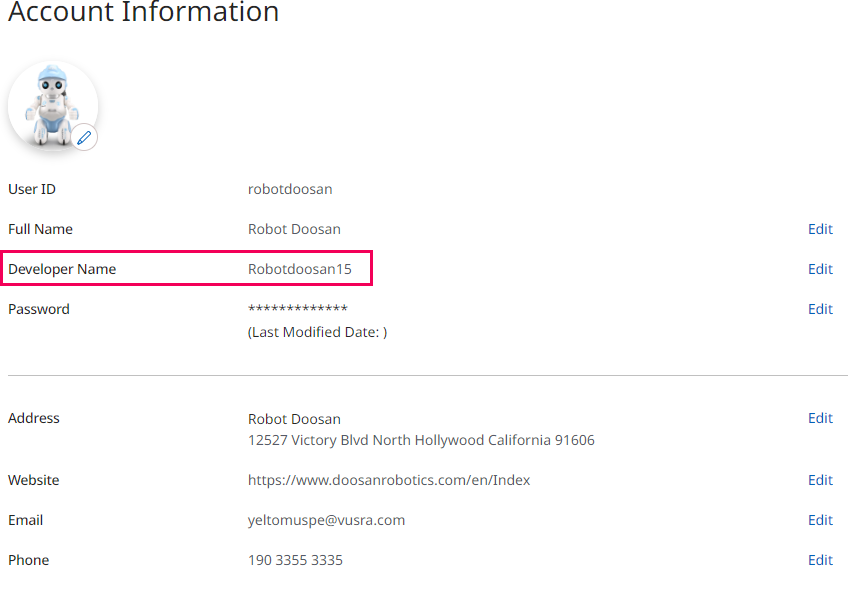Viewport: 854px width, 608px height.
Task: Change password via its Edit link
Action: tap(820, 309)
